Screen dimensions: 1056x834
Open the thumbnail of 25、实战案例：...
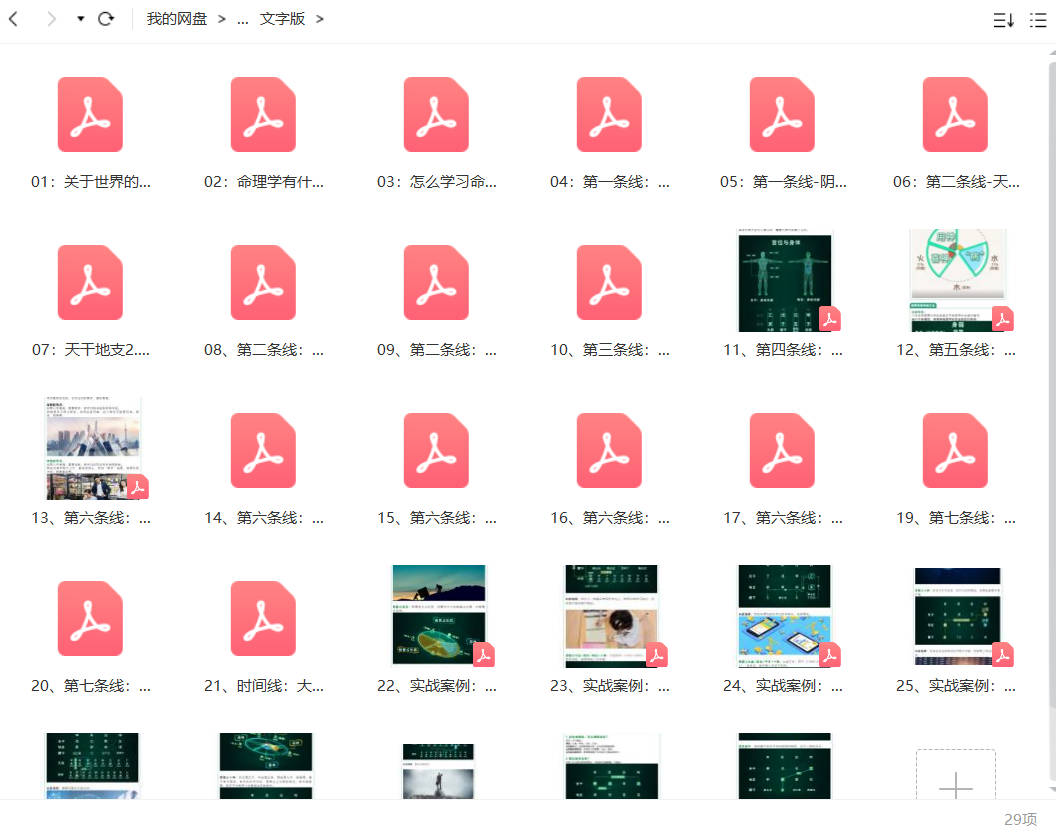click(958, 616)
